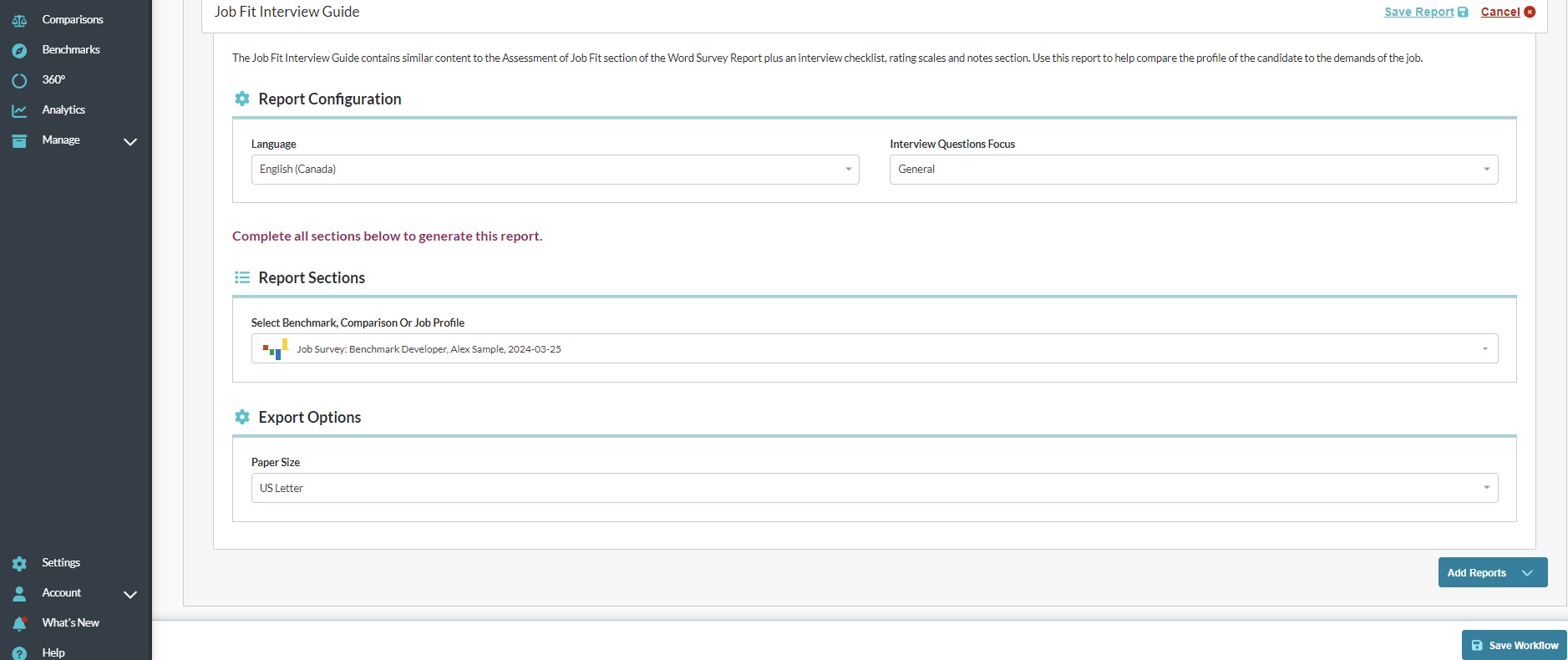
Task: Expand the Manage submenu chevron
Action: [x=130, y=142]
